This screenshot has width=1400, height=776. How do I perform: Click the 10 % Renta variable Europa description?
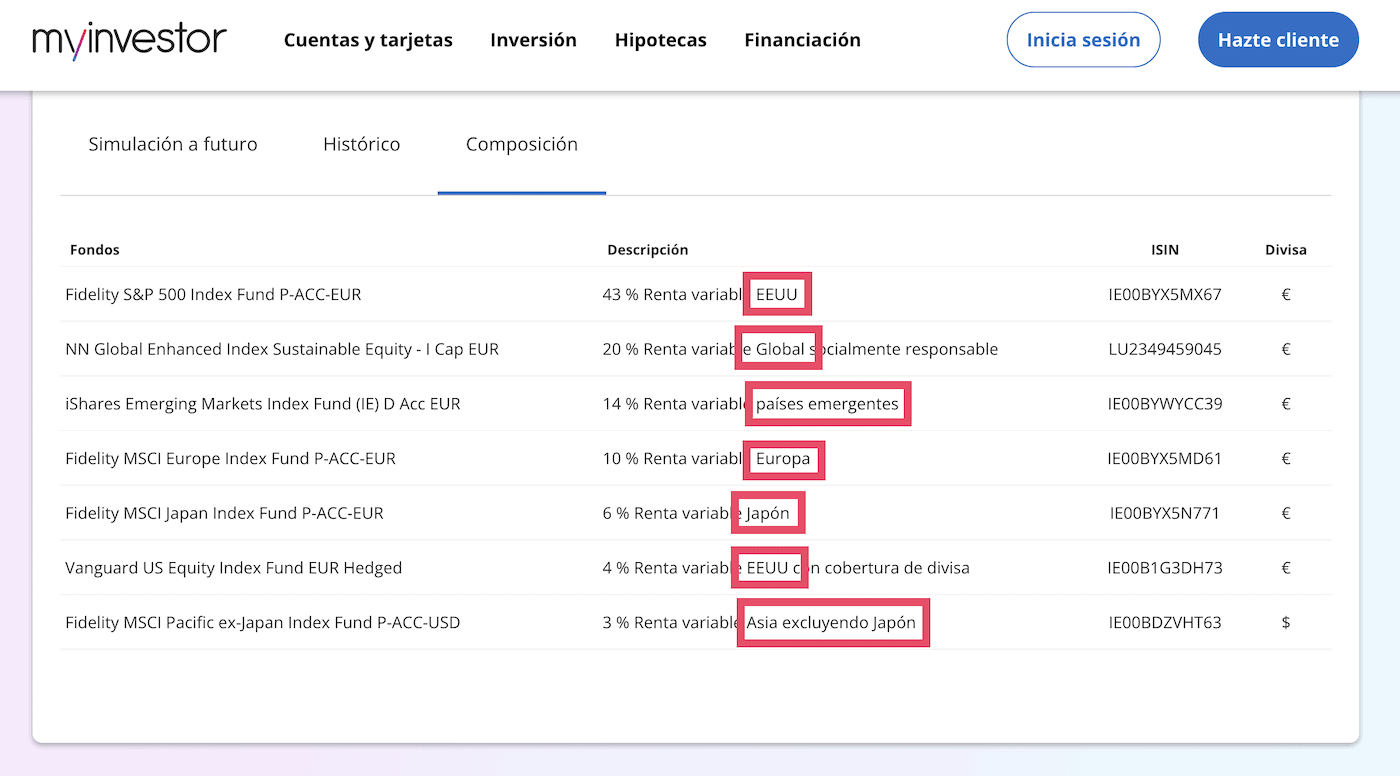coord(706,459)
